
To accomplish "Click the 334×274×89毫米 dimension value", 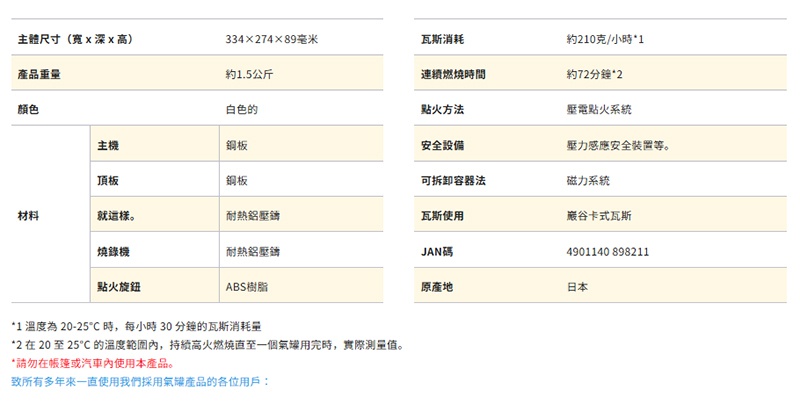I will (x=271, y=39).
